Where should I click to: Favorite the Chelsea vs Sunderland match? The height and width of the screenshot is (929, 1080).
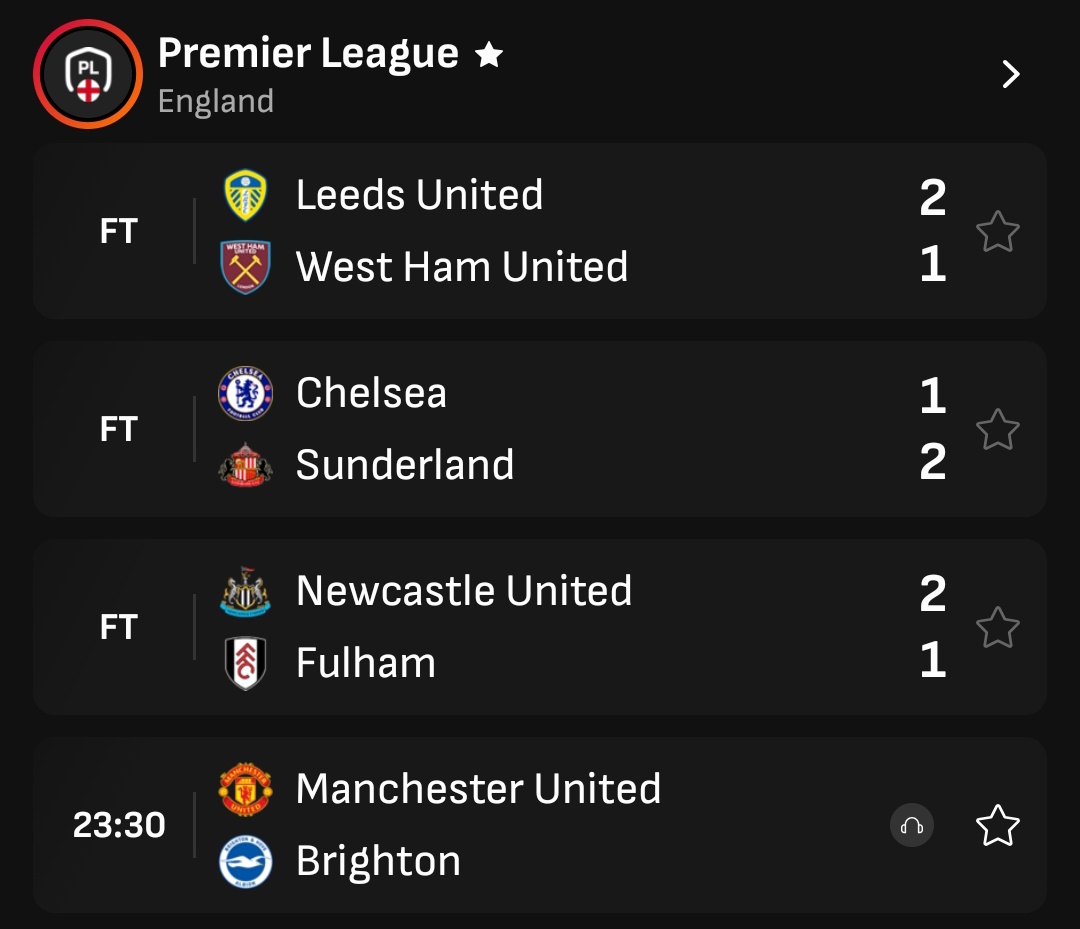pos(997,430)
